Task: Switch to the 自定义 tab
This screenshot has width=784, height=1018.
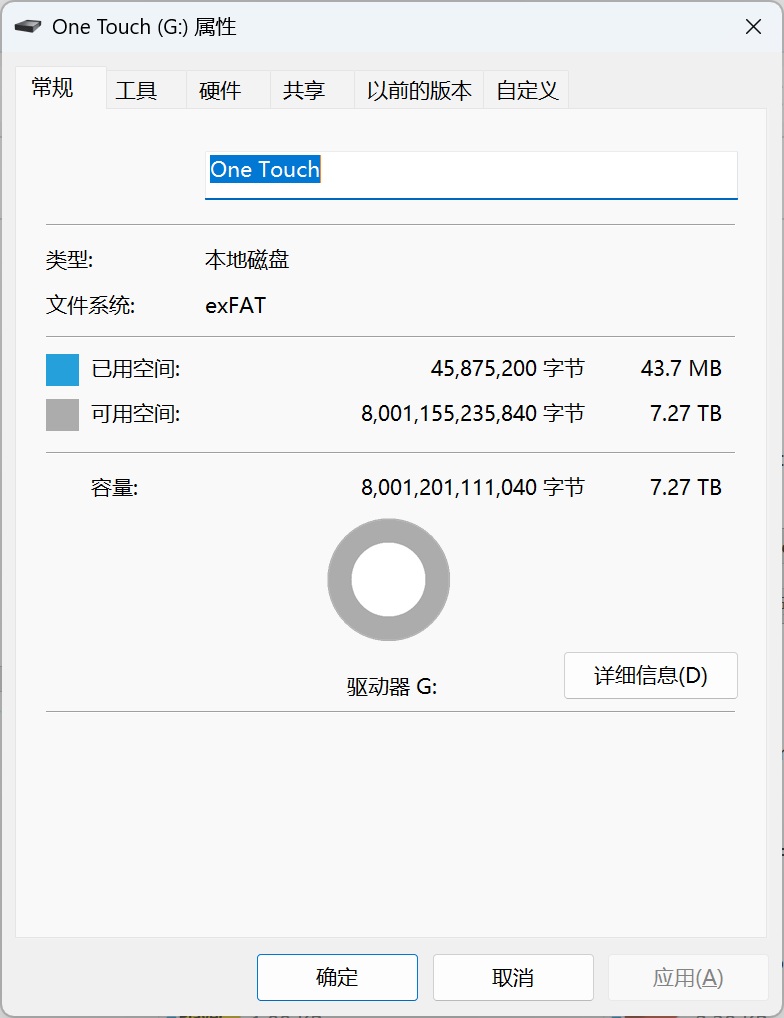Action: coord(526,90)
